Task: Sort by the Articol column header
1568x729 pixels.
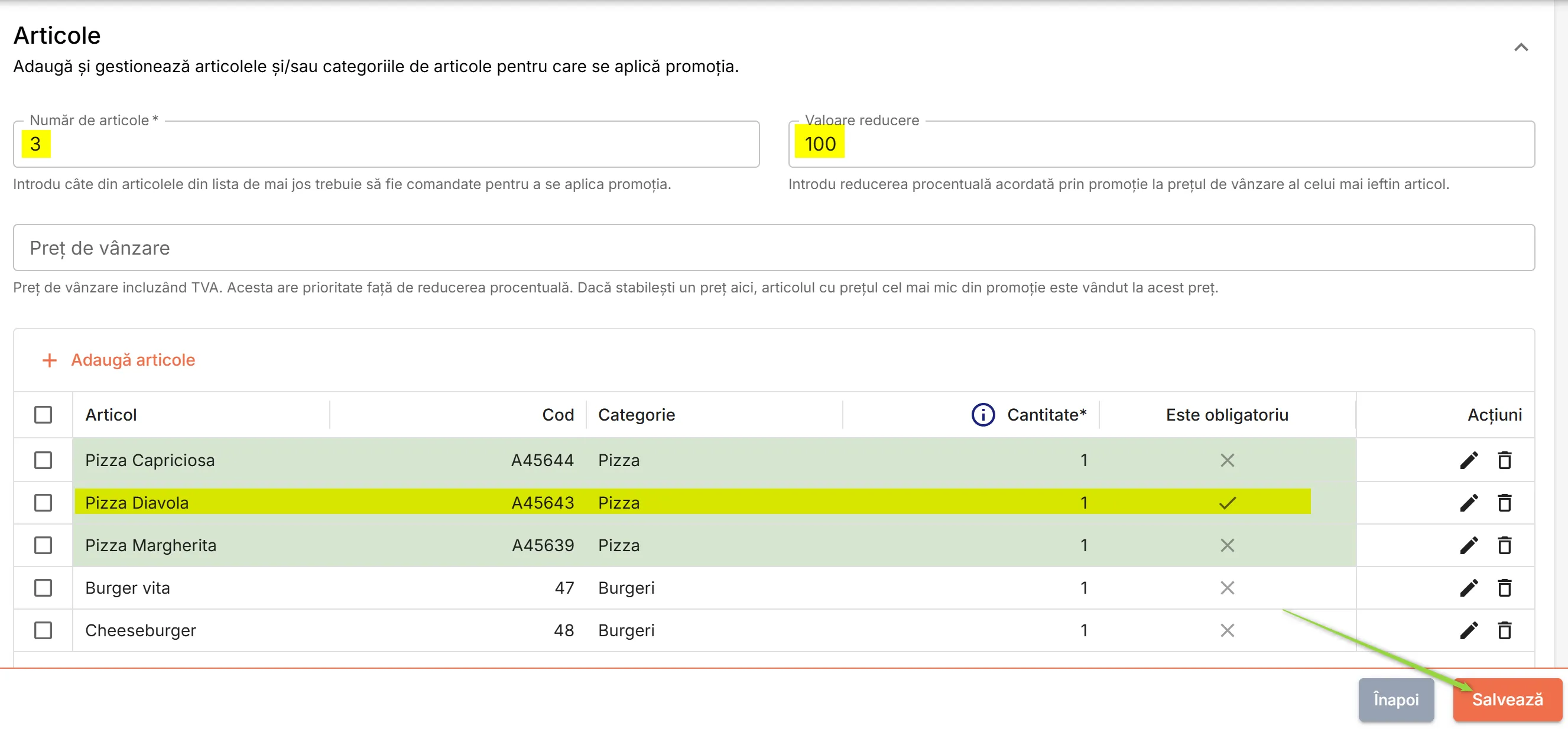Action: [x=111, y=415]
